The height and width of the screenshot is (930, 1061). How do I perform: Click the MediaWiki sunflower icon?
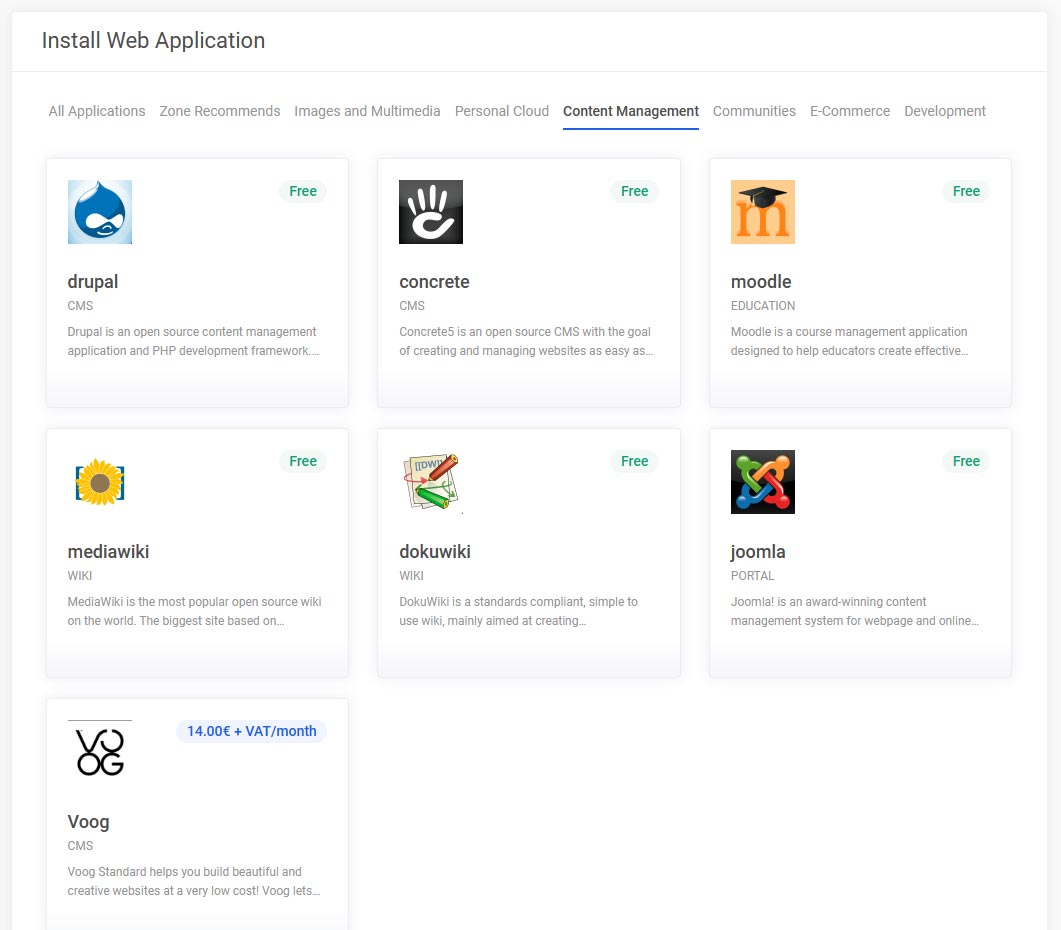click(x=99, y=481)
